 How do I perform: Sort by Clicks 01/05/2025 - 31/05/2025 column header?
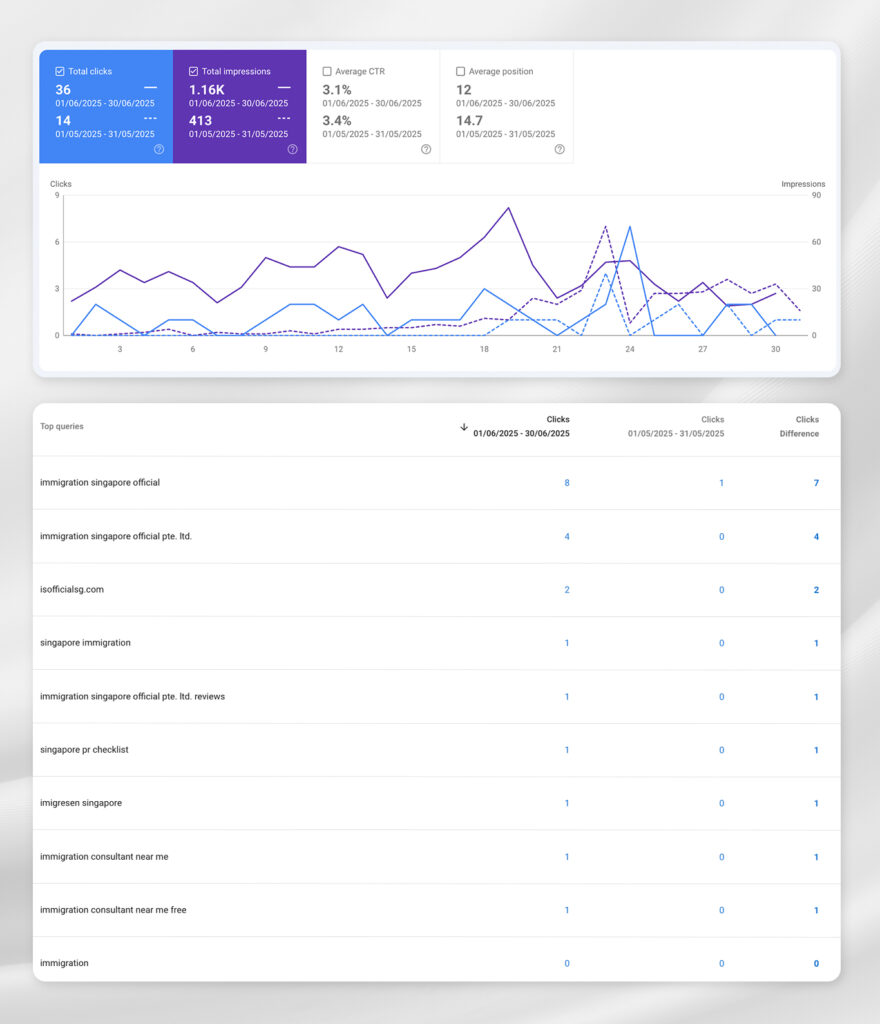pyautogui.click(x=676, y=427)
